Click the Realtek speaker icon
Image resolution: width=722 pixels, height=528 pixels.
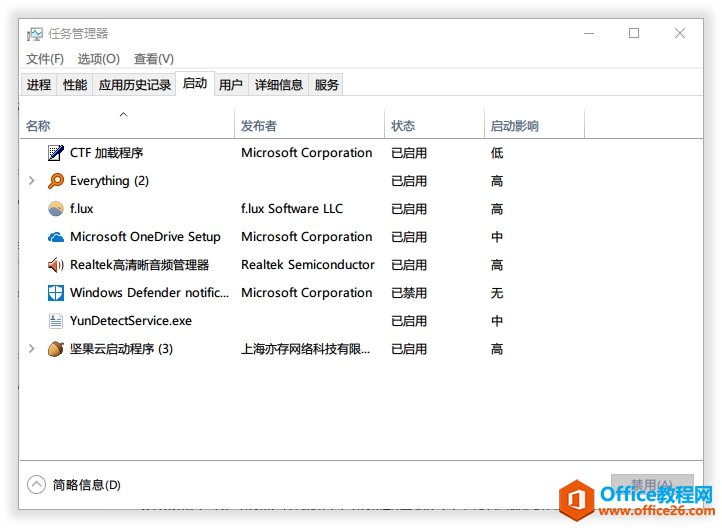click(x=56, y=265)
